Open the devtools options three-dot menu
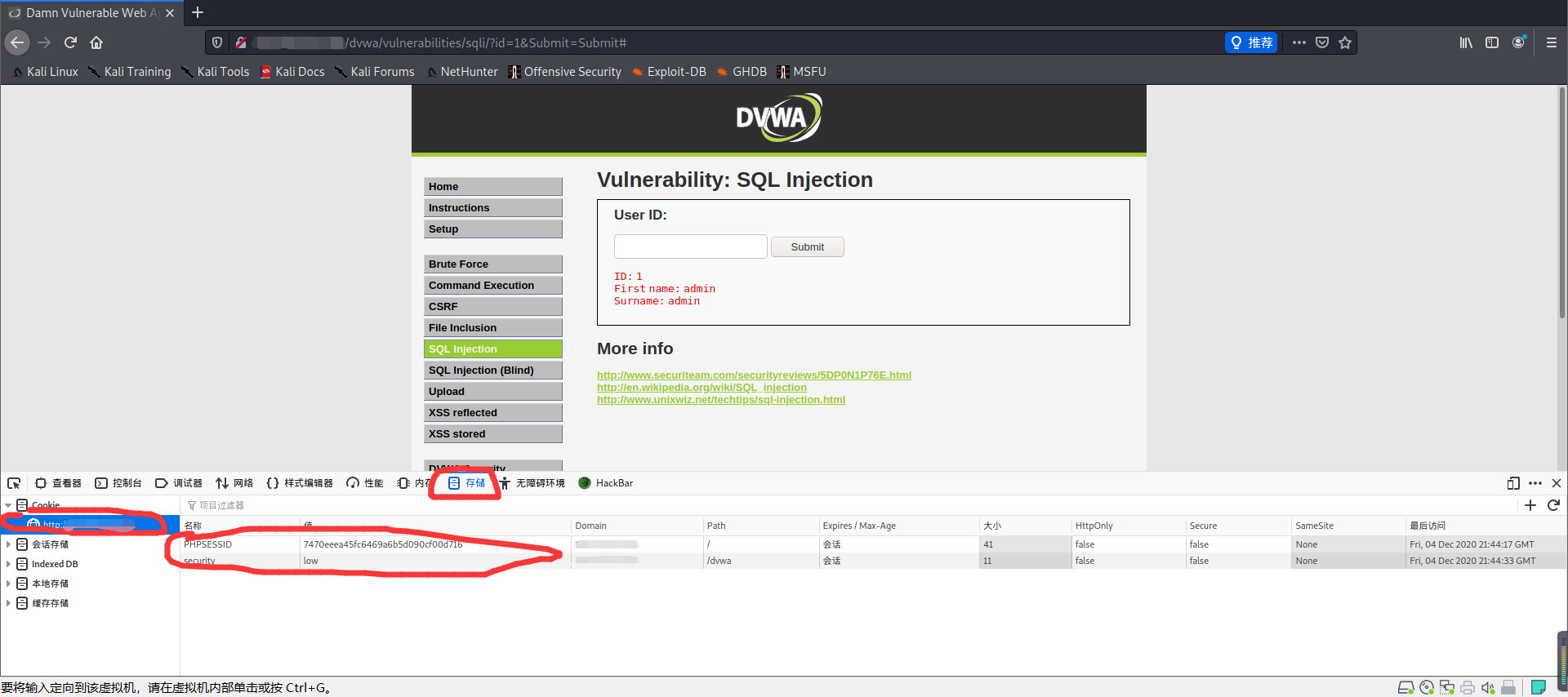This screenshot has height=697, width=1568. (1535, 483)
